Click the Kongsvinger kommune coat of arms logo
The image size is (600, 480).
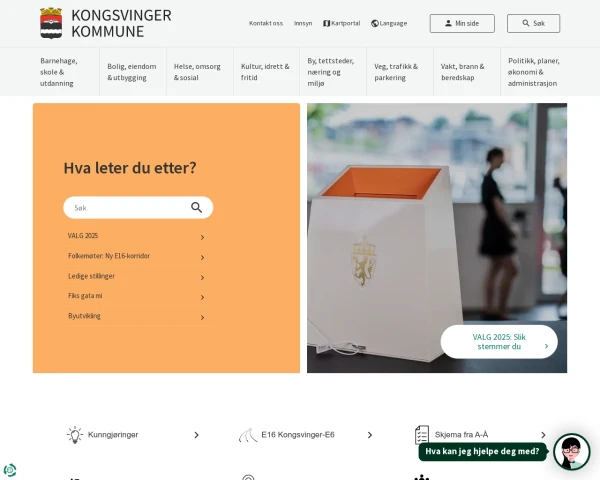51,23
